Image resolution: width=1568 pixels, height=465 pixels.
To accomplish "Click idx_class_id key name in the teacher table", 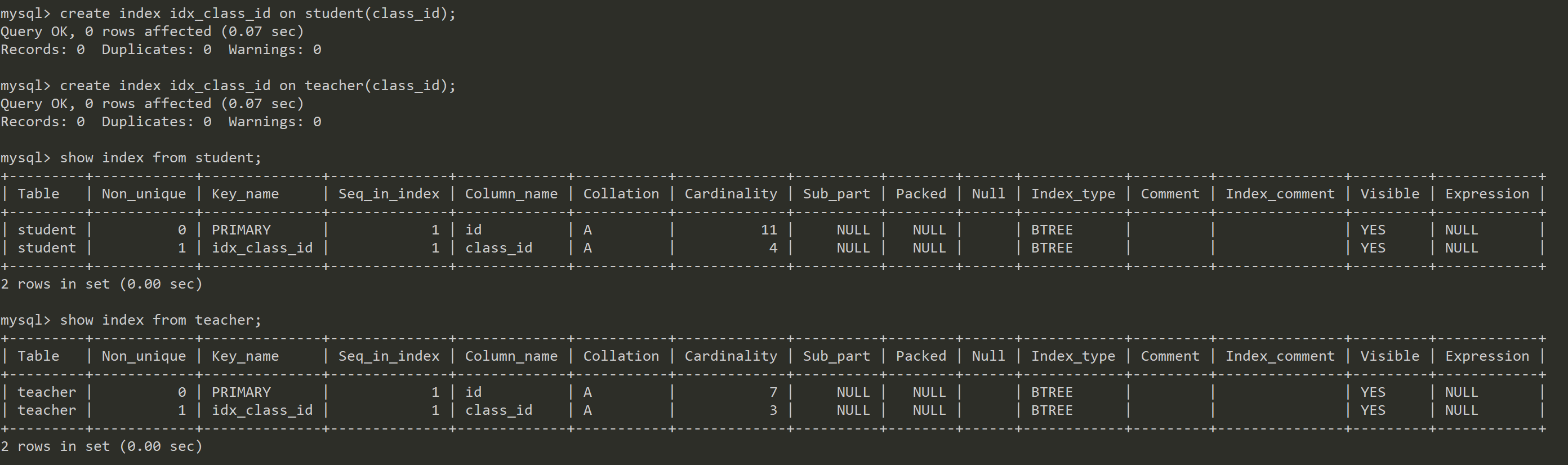I will 262,410.
